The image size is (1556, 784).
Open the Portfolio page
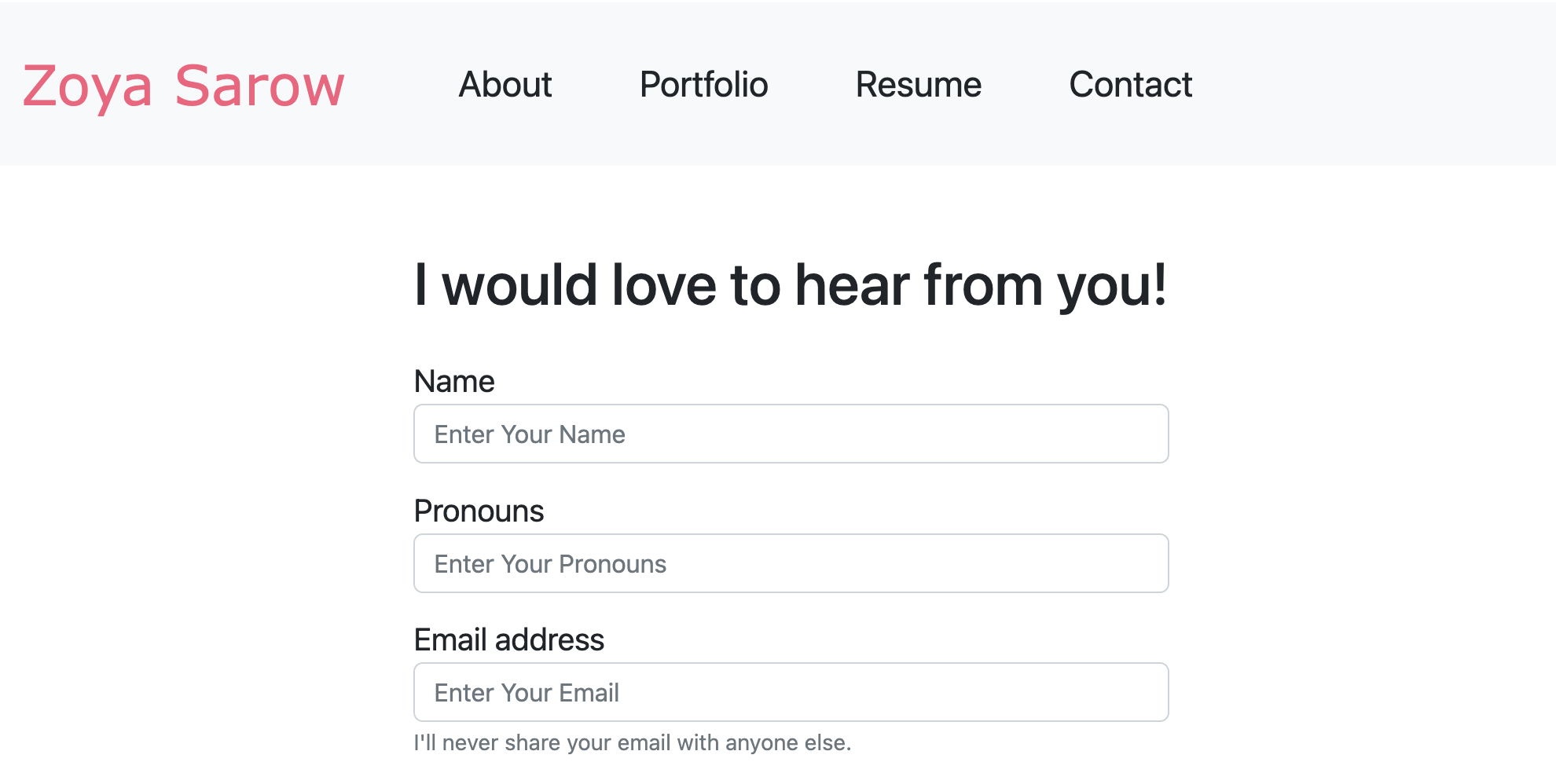tap(703, 86)
